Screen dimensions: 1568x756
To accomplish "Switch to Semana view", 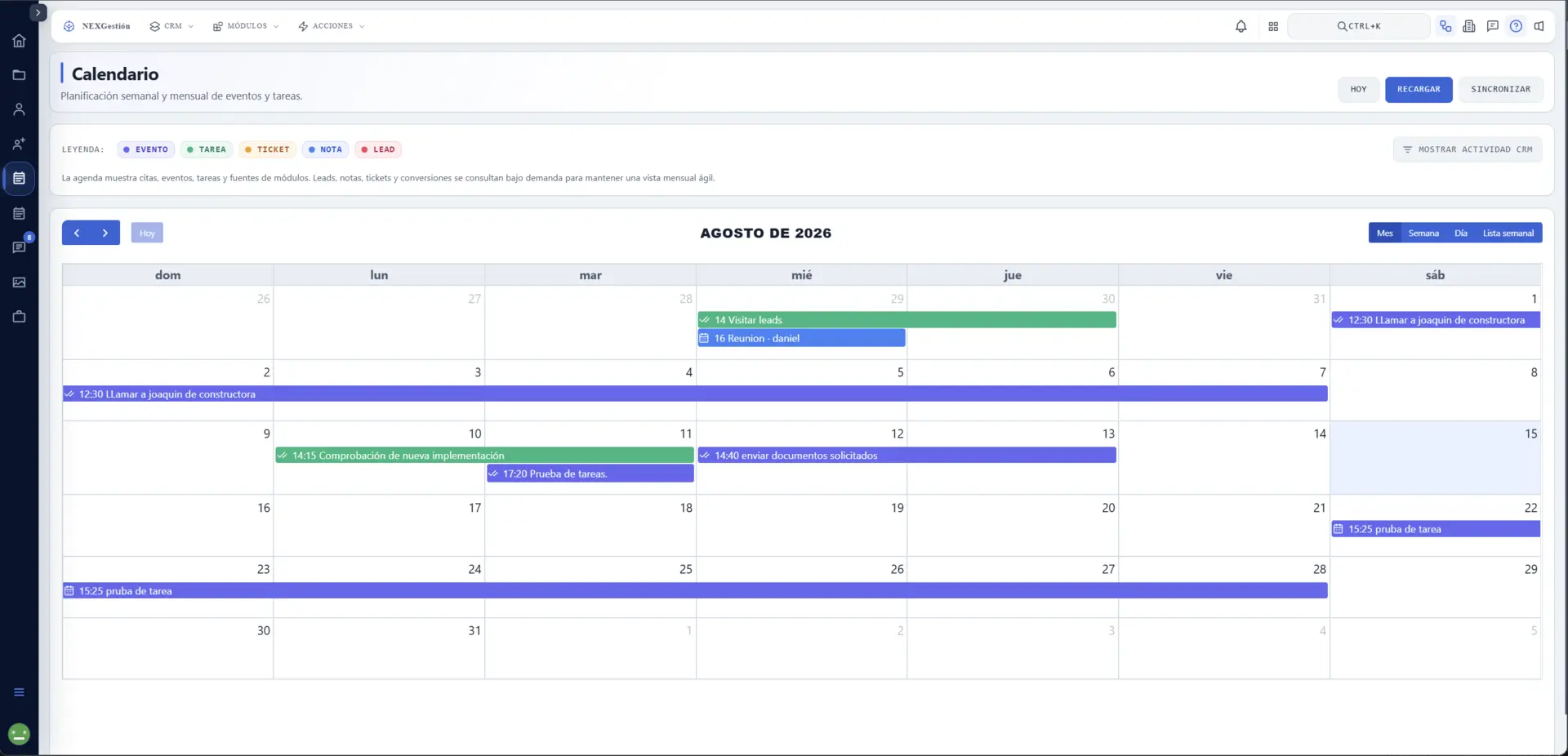I will [1423, 233].
